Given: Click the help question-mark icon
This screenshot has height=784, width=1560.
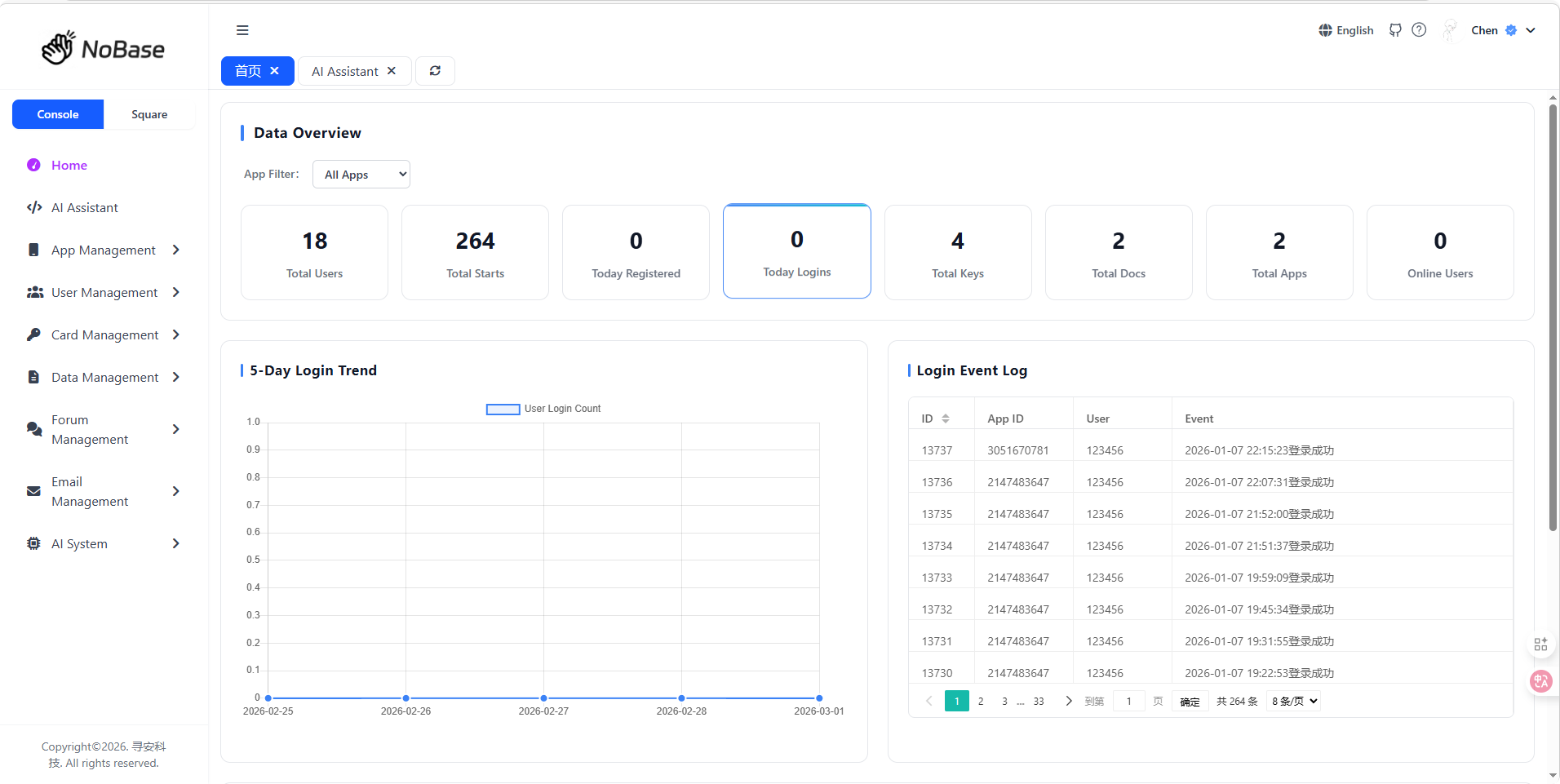Looking at the screenshot, I should [x=1420, y=29].
